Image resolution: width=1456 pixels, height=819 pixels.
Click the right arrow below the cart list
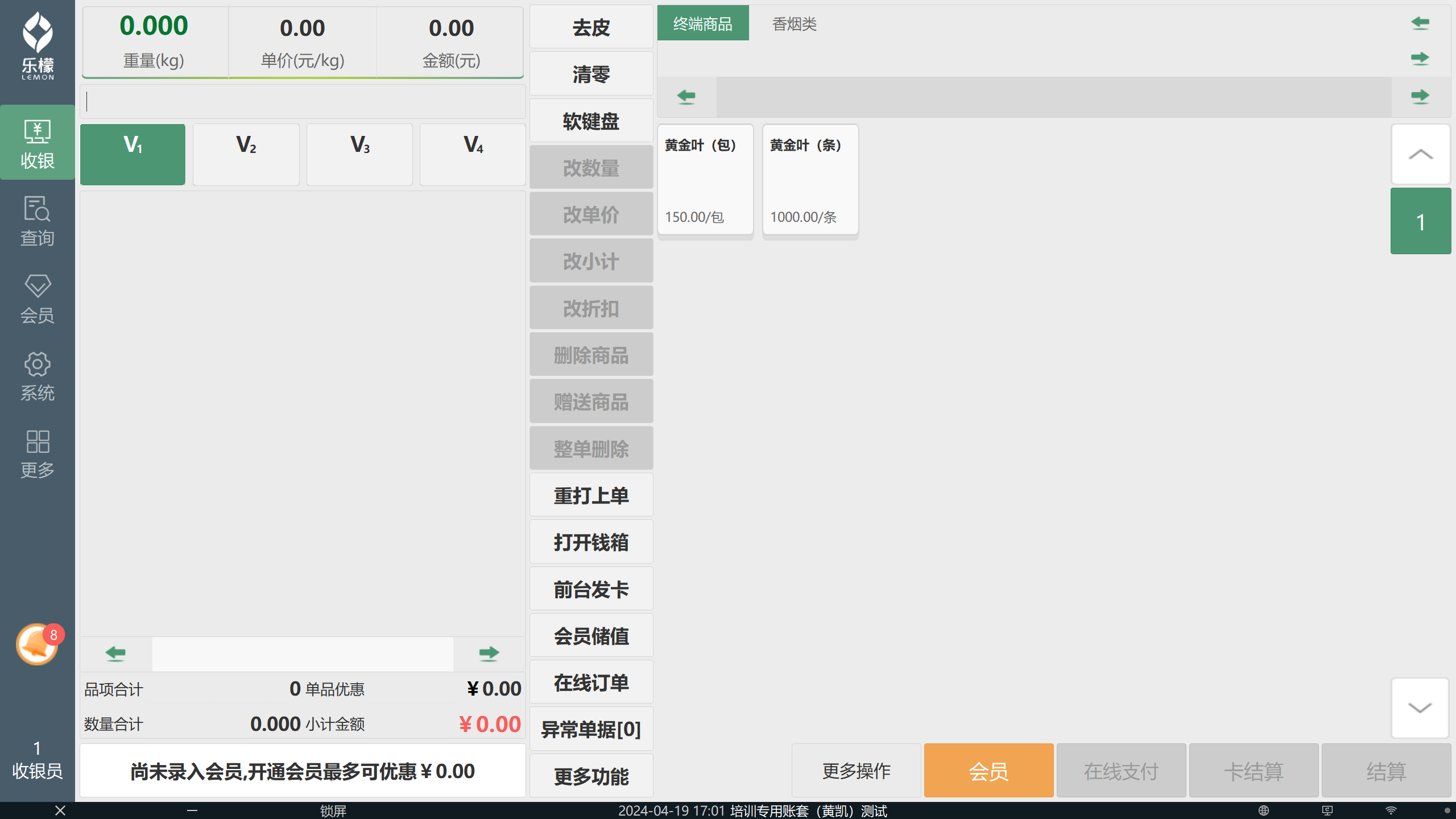[489, 653]
